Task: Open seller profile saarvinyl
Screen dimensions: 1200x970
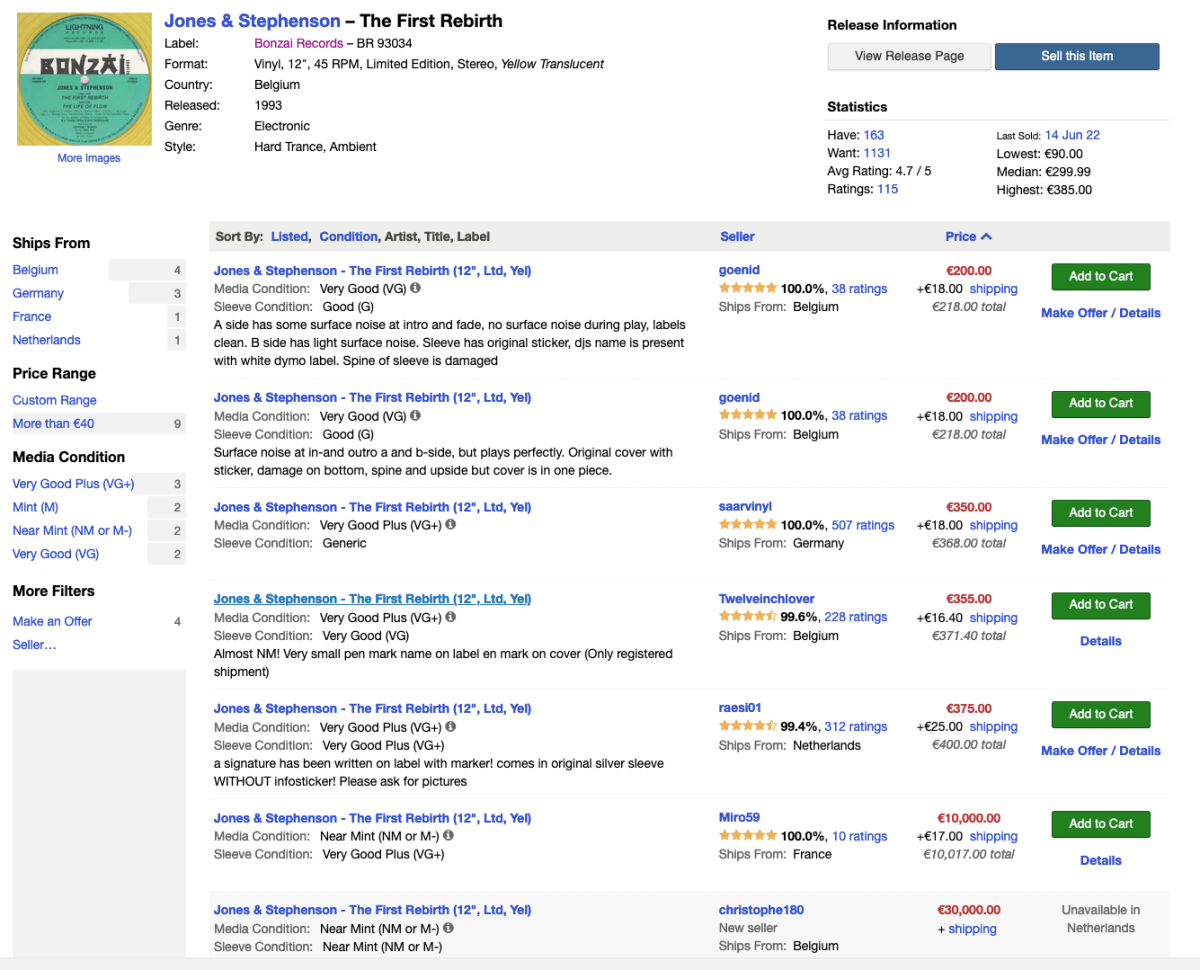Action: click(745, 507)
